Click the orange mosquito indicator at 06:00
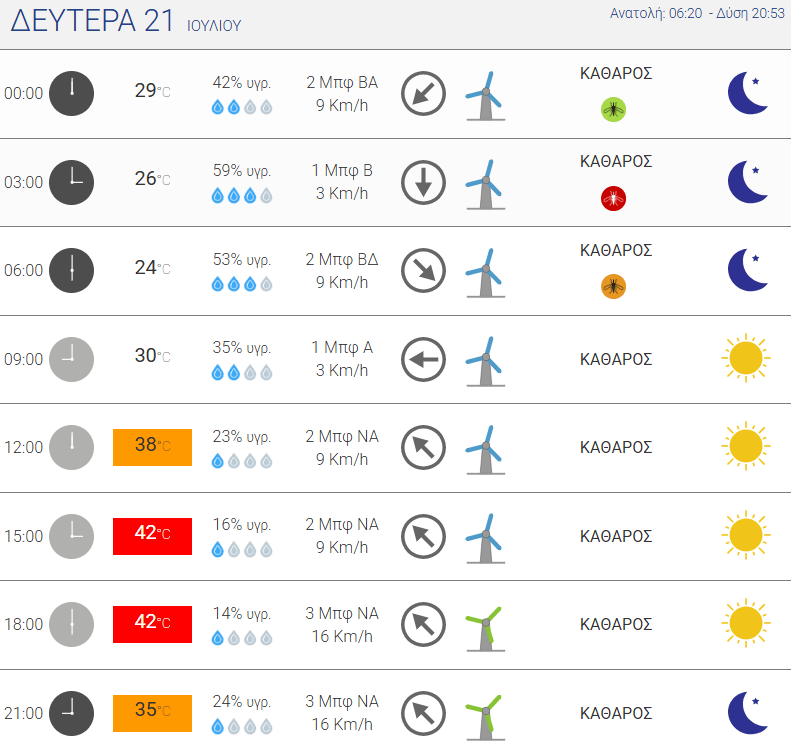Screen dimensions: 791x746 pos(613,286)
